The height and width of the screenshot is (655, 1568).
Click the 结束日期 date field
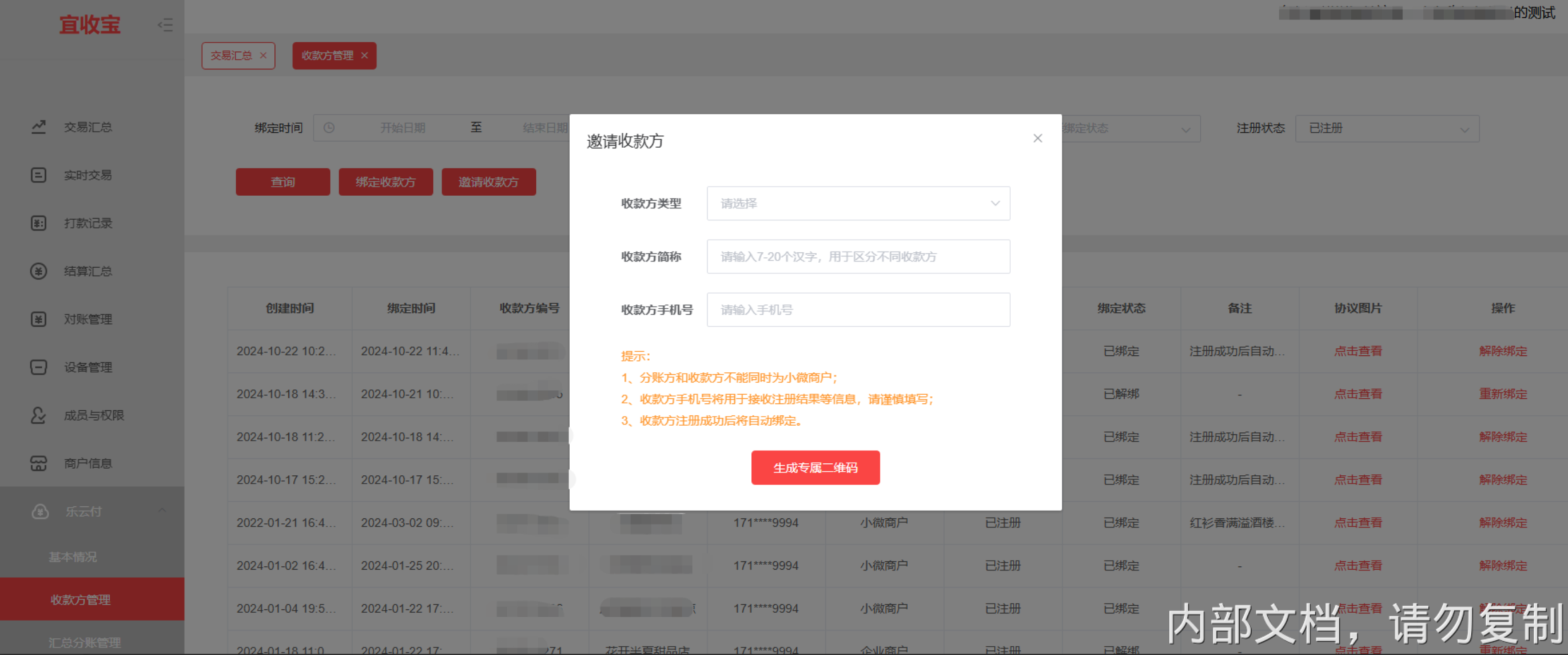[545, 128]
